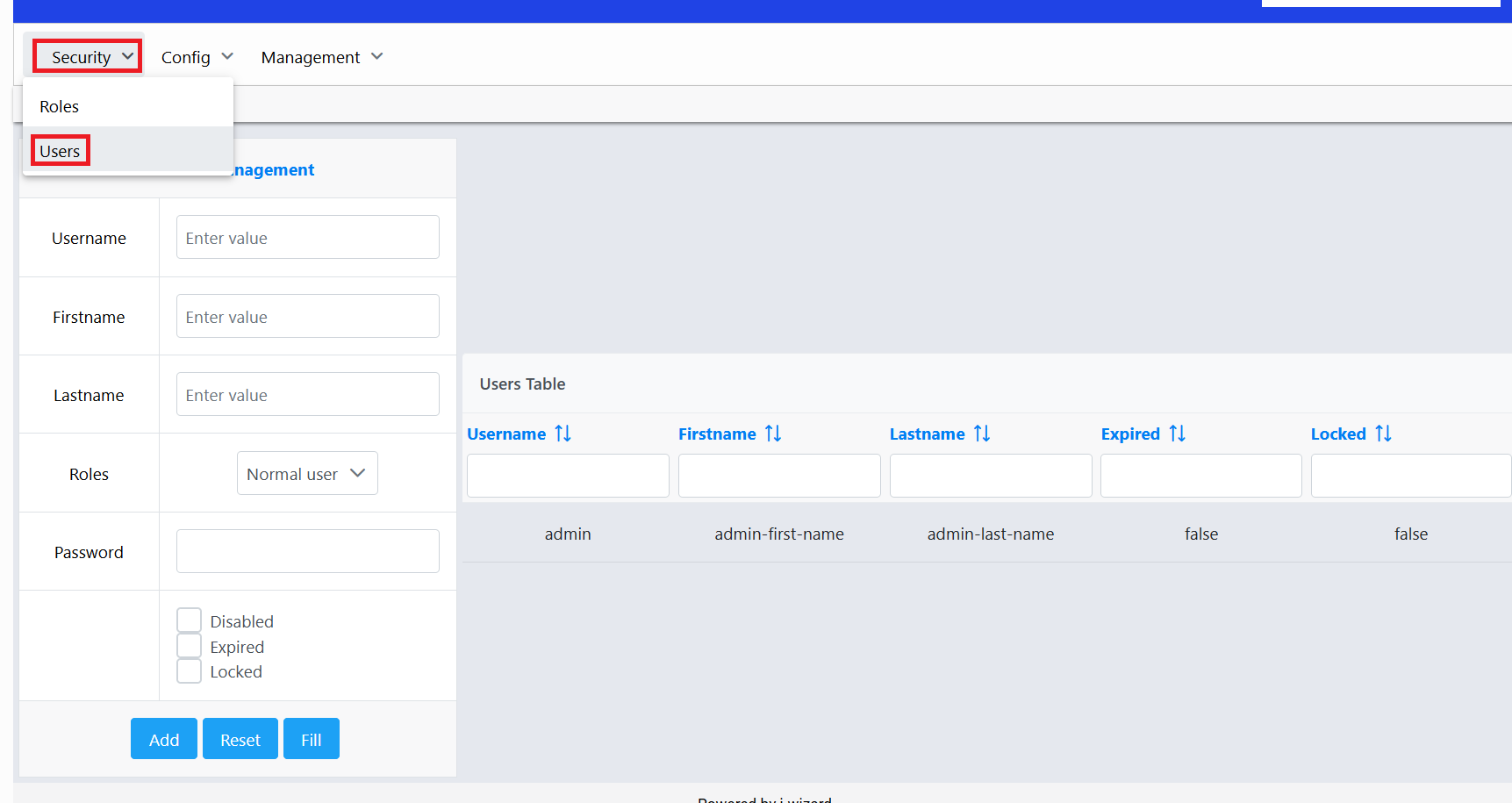Sort Users Table by Locked
Screen dimensions: 1512x803
1384,434
